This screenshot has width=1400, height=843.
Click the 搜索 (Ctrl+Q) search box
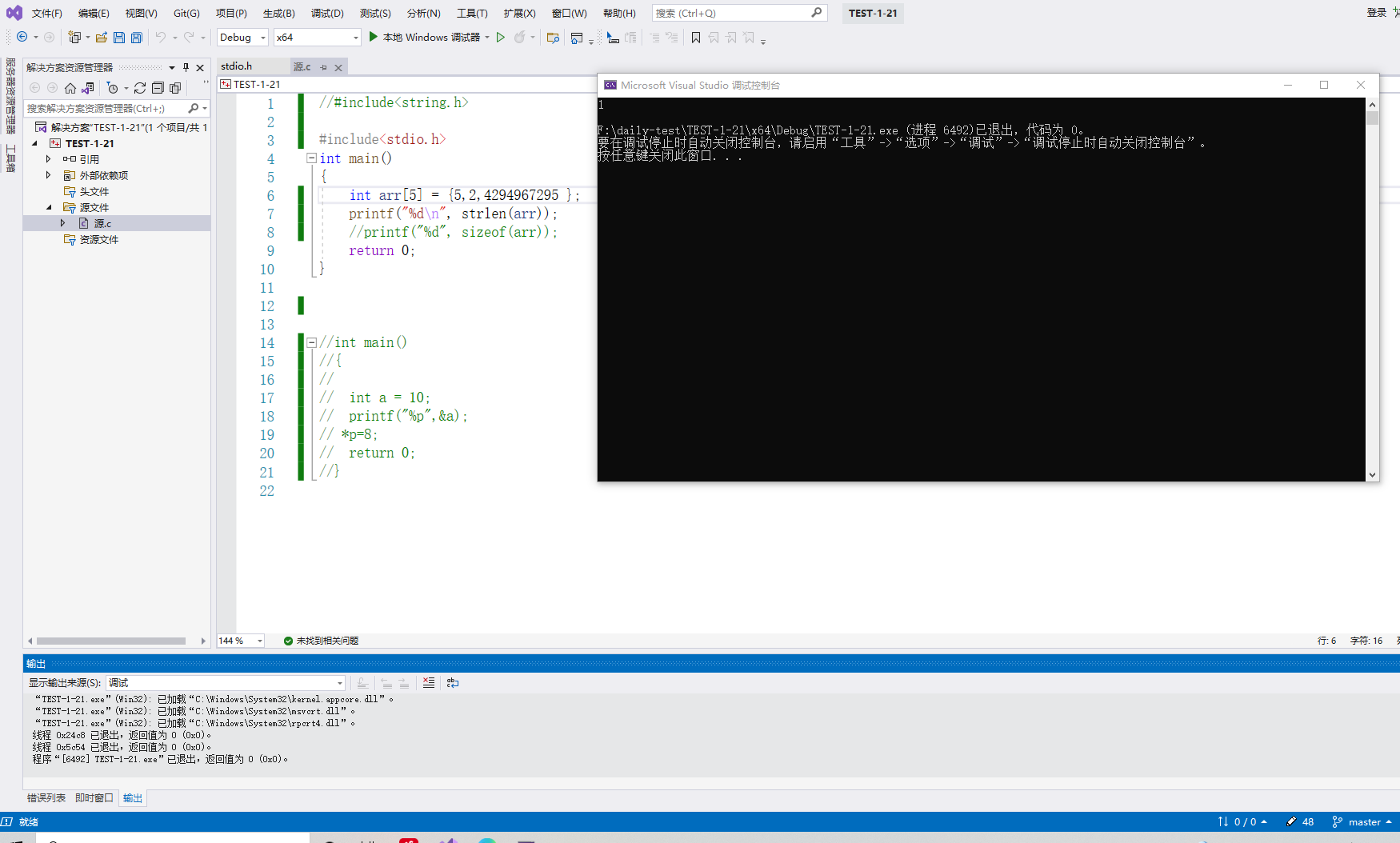click(739, 13)
